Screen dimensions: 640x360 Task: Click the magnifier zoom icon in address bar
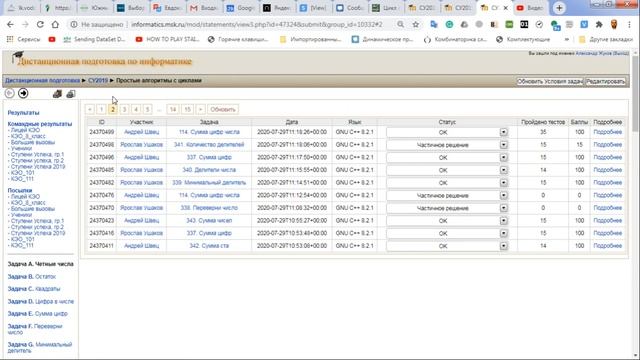point(401,24)
